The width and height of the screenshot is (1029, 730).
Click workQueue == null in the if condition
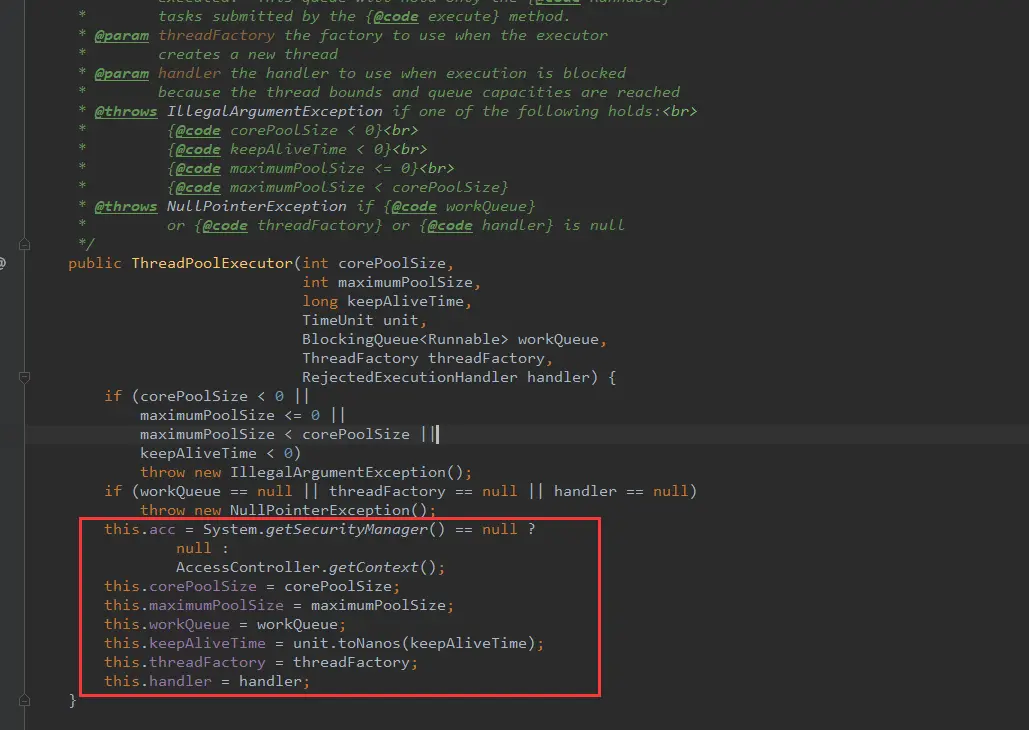click(216, 492)
